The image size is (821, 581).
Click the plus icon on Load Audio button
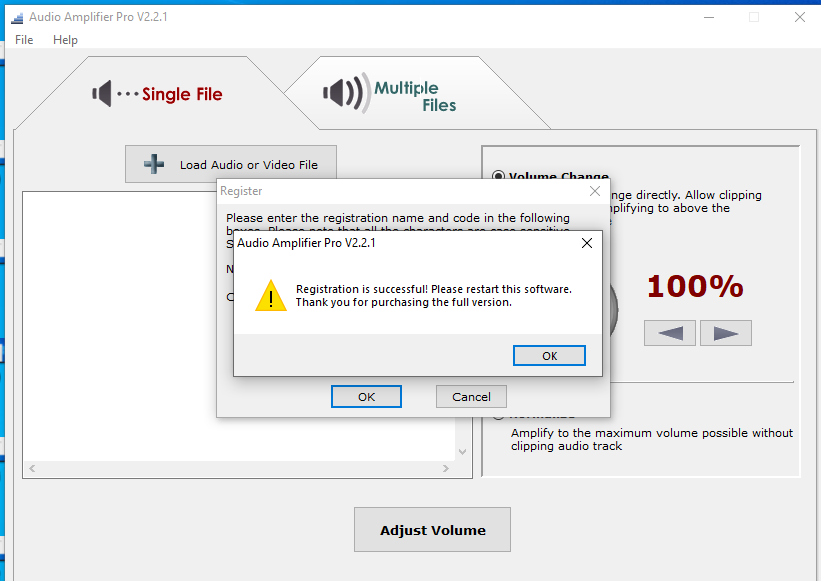point(152,163)
